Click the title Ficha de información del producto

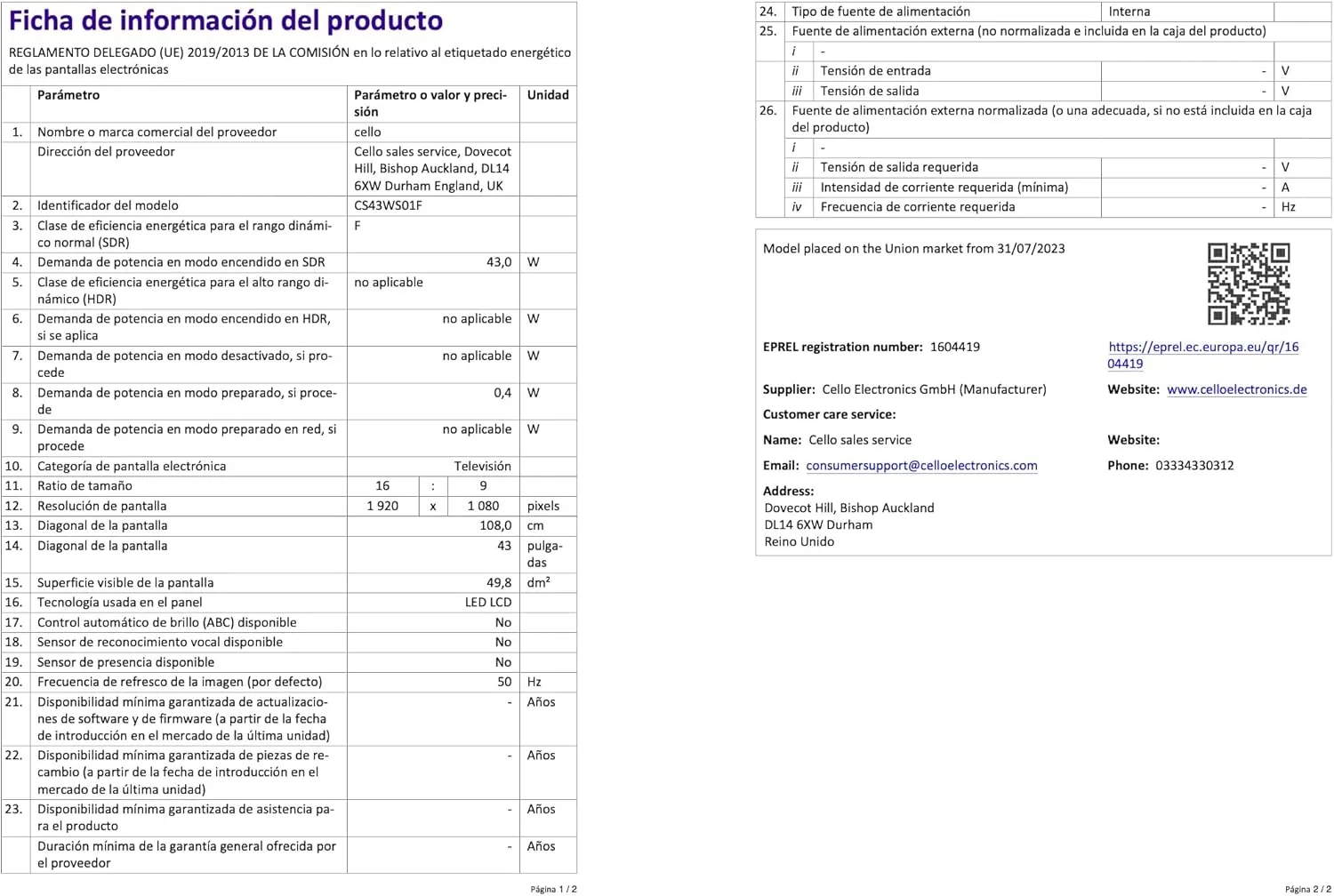point(226,20)
